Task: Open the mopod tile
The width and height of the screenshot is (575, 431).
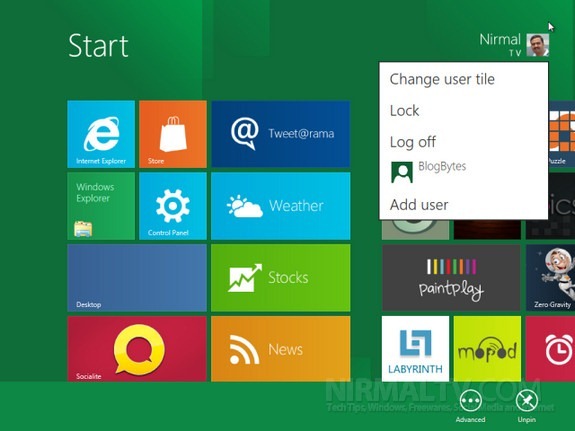Action: click(x=487, y=349)
